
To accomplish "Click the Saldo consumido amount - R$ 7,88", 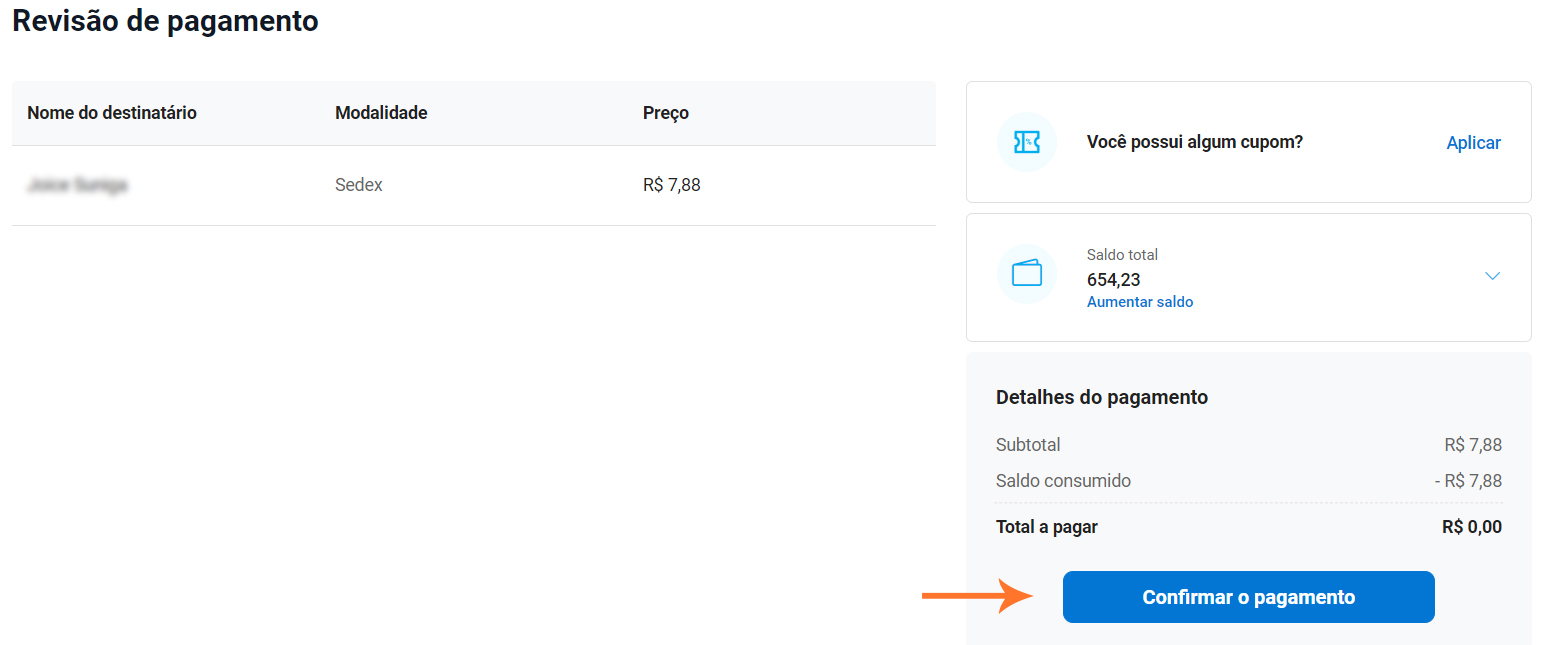I will pos(1467,481).
